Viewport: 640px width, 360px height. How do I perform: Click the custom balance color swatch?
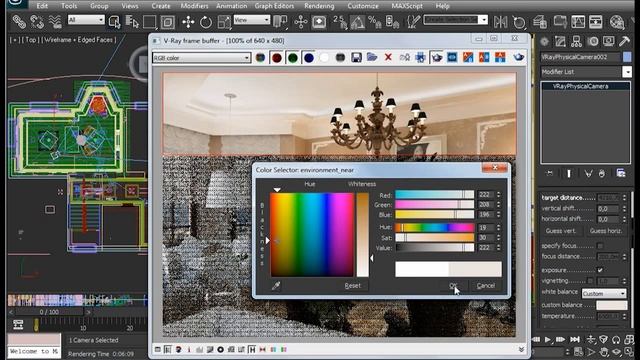tap(611, 305)
